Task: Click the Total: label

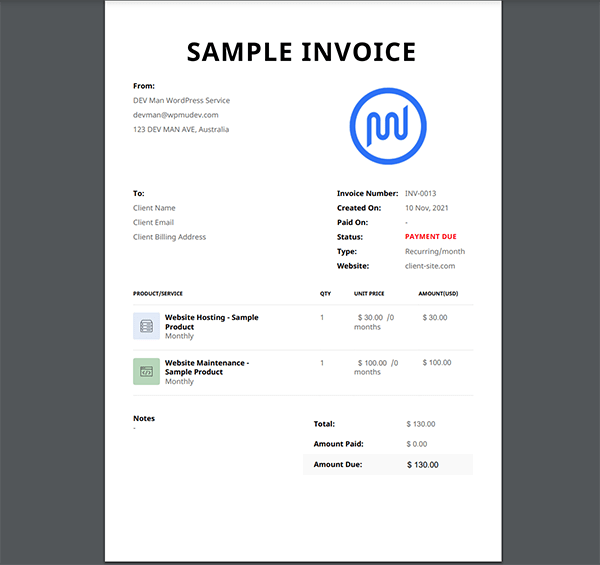Action: pyautogui.click(x=324, y=424)
